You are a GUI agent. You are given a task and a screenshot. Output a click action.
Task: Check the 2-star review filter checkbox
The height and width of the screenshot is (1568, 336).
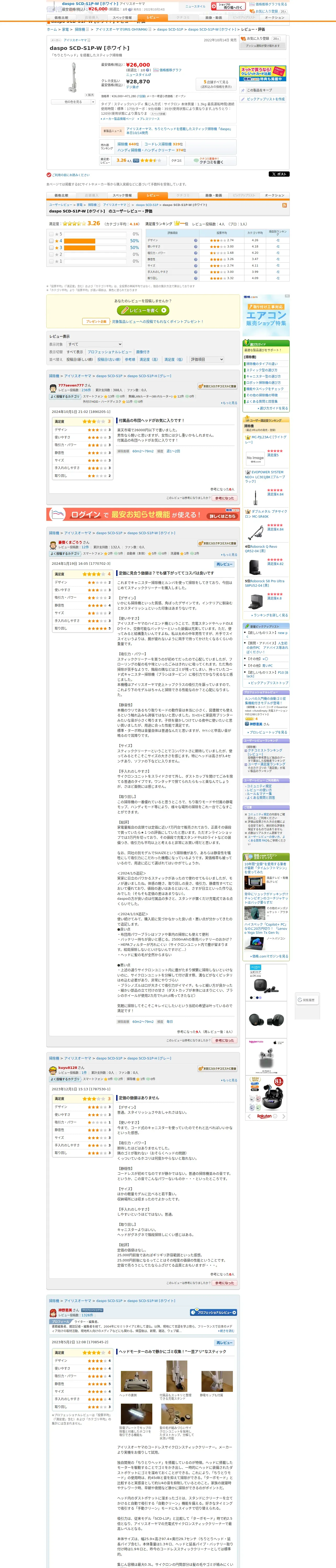[x=51, y=255]
